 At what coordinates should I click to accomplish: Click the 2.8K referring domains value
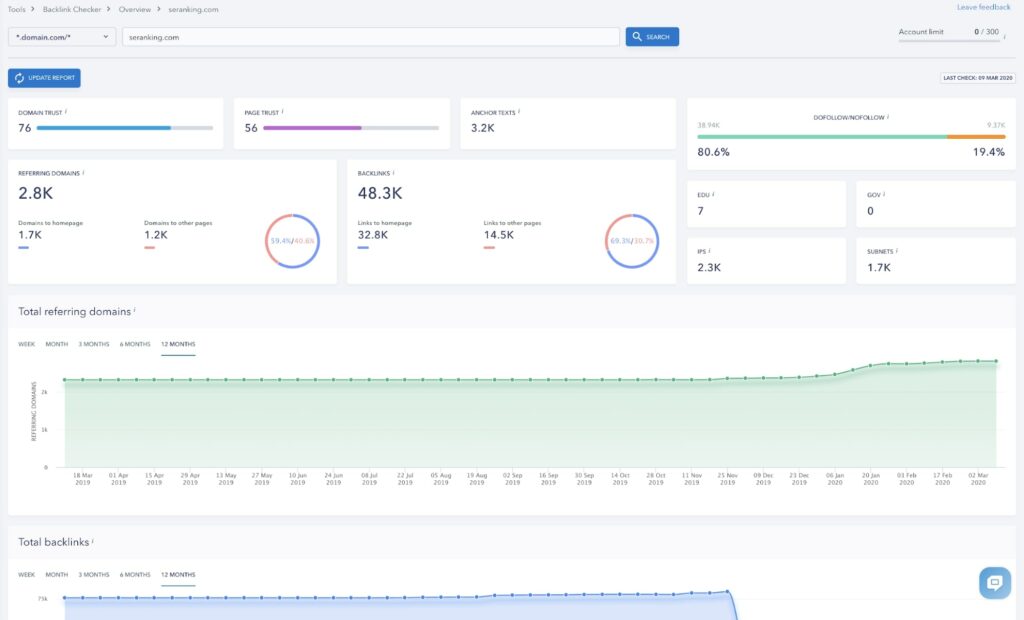(x=35, y=193)
